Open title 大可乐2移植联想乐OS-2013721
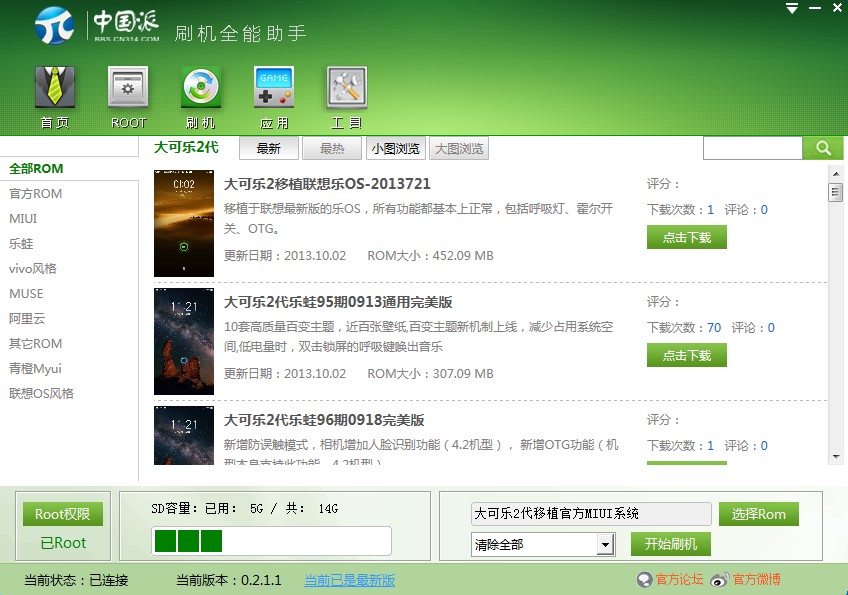The width and height of the screenshot is (848, 595). 327,184
